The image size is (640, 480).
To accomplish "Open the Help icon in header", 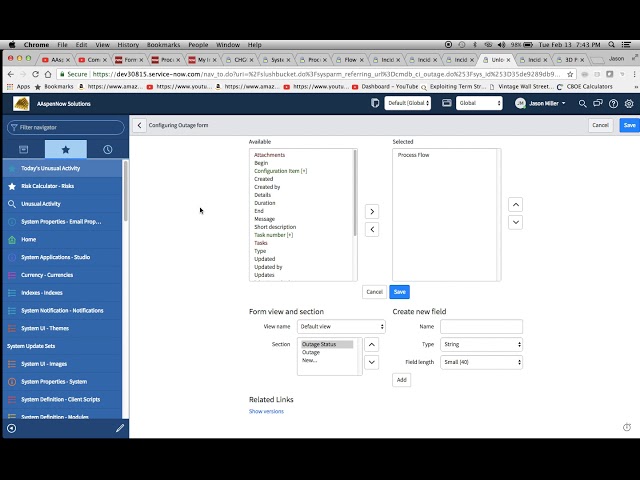I will coord(613,104).
